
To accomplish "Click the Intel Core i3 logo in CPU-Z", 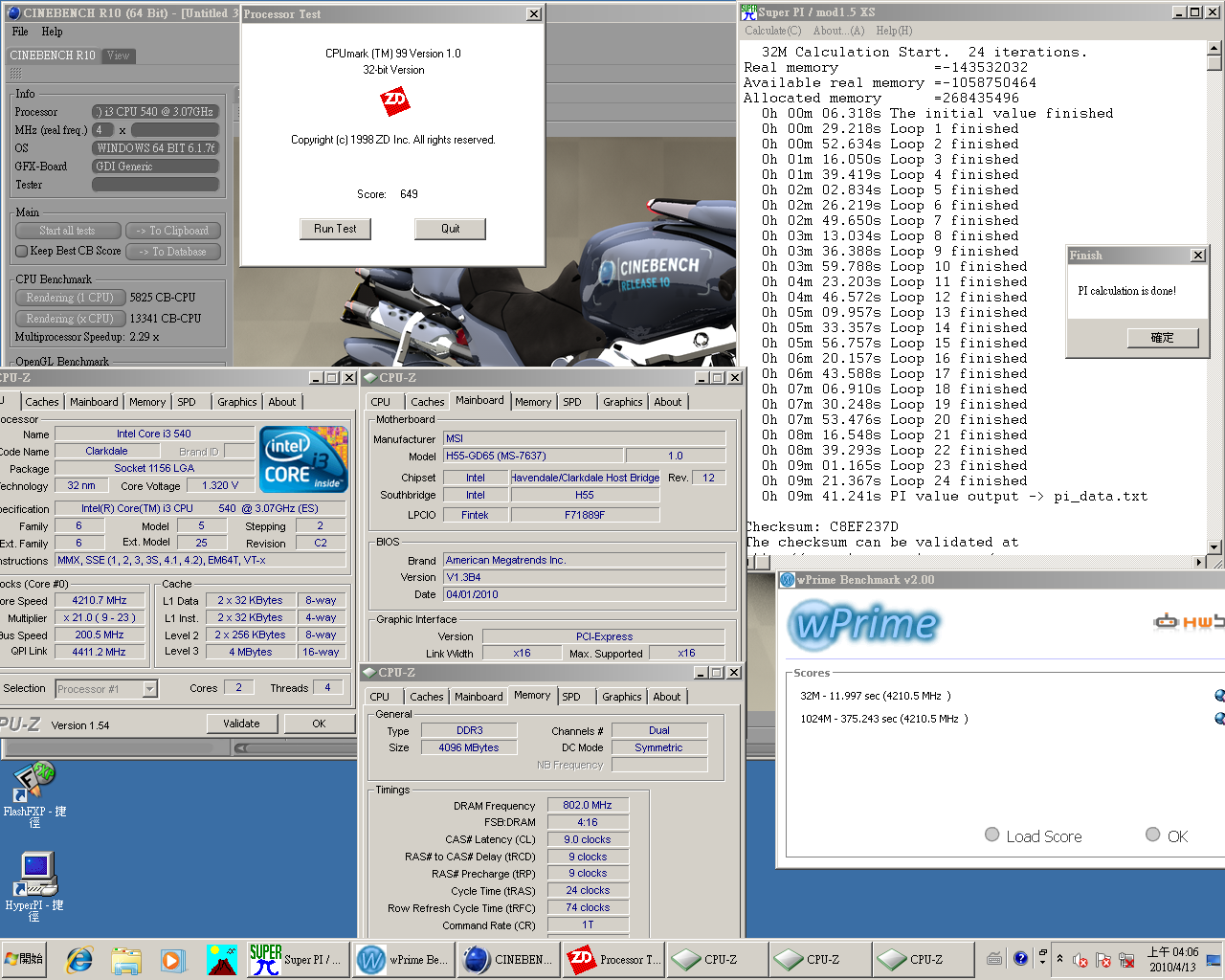I will [303, 459].
